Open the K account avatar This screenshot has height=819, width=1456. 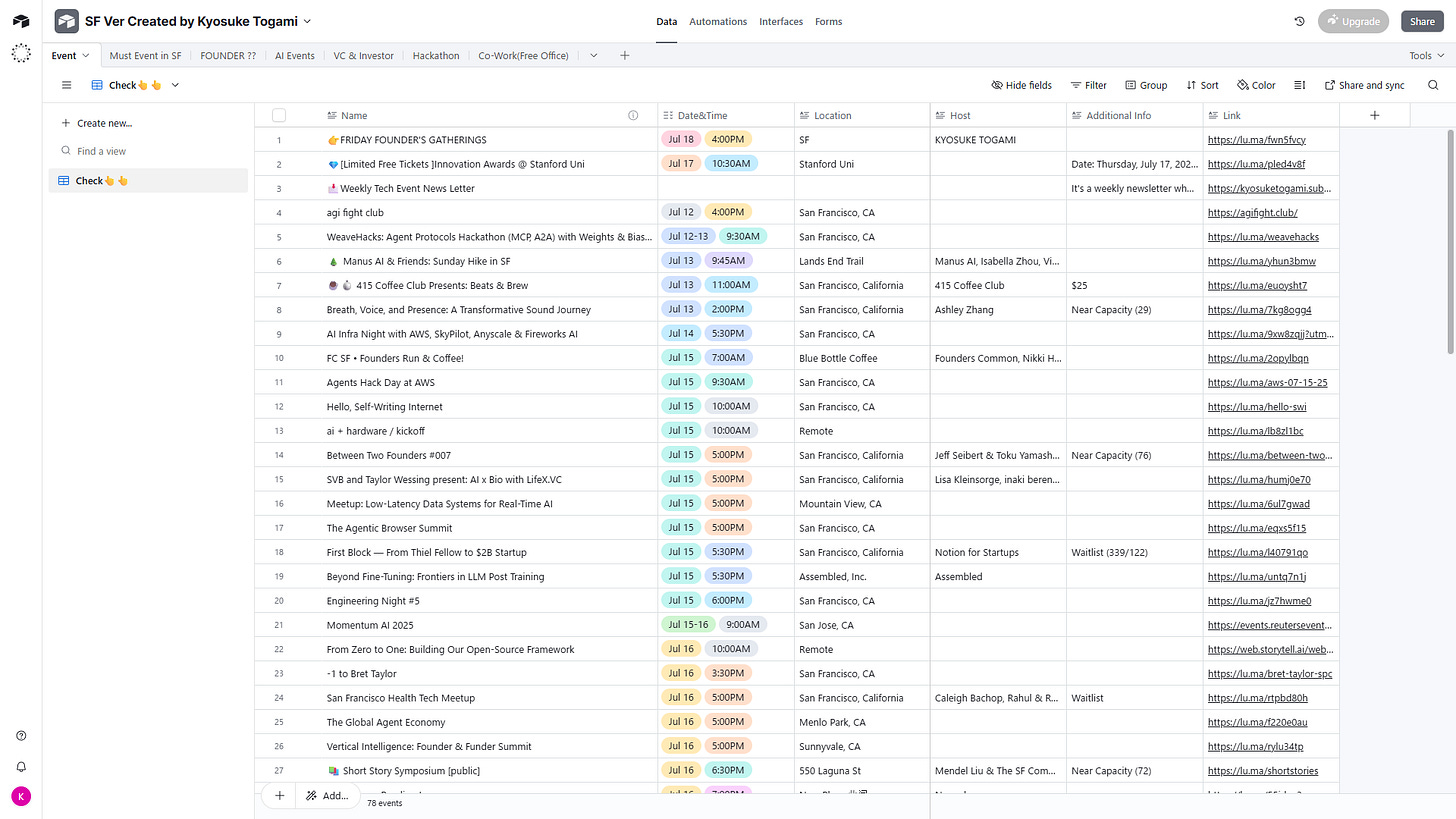click(x=21, y=797)
